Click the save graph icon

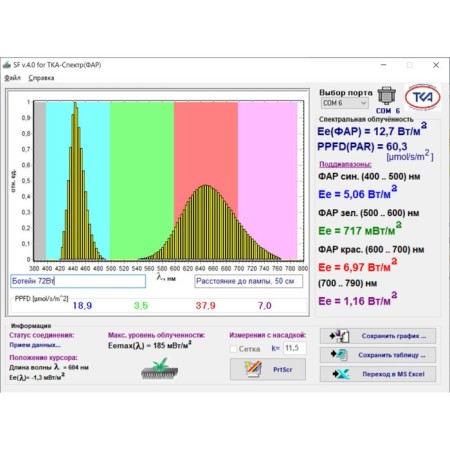click(339, 336)
